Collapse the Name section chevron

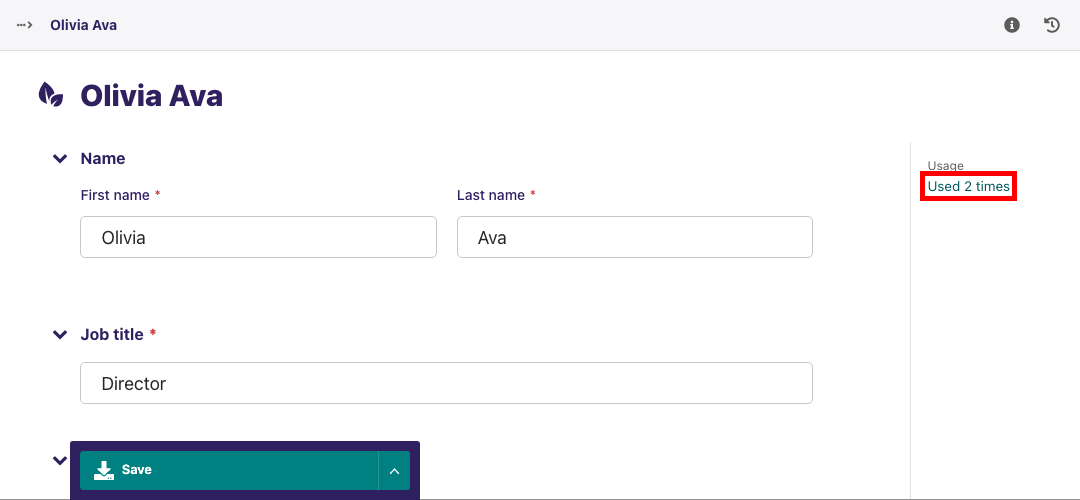pos(60,159)
